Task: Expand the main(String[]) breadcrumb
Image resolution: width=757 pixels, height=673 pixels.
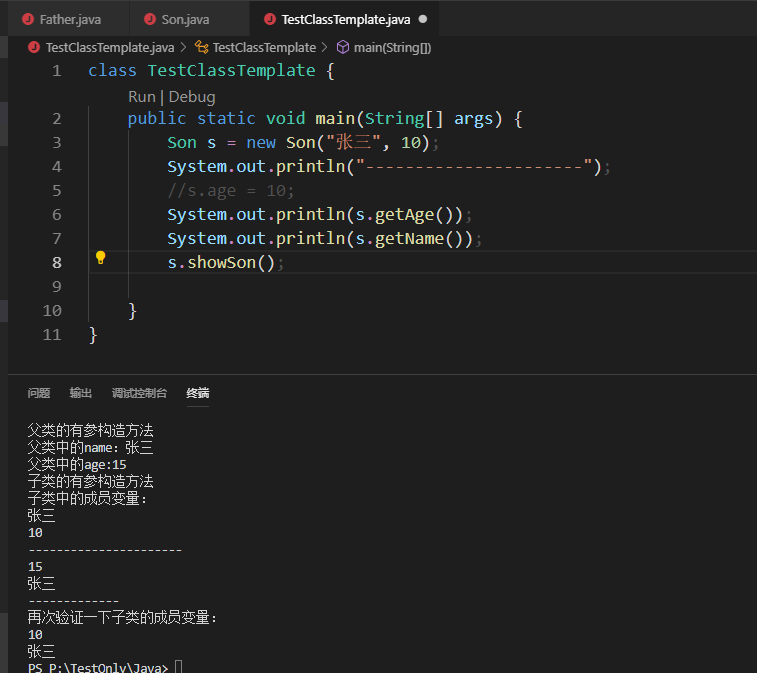Action: tap(392, 47)
